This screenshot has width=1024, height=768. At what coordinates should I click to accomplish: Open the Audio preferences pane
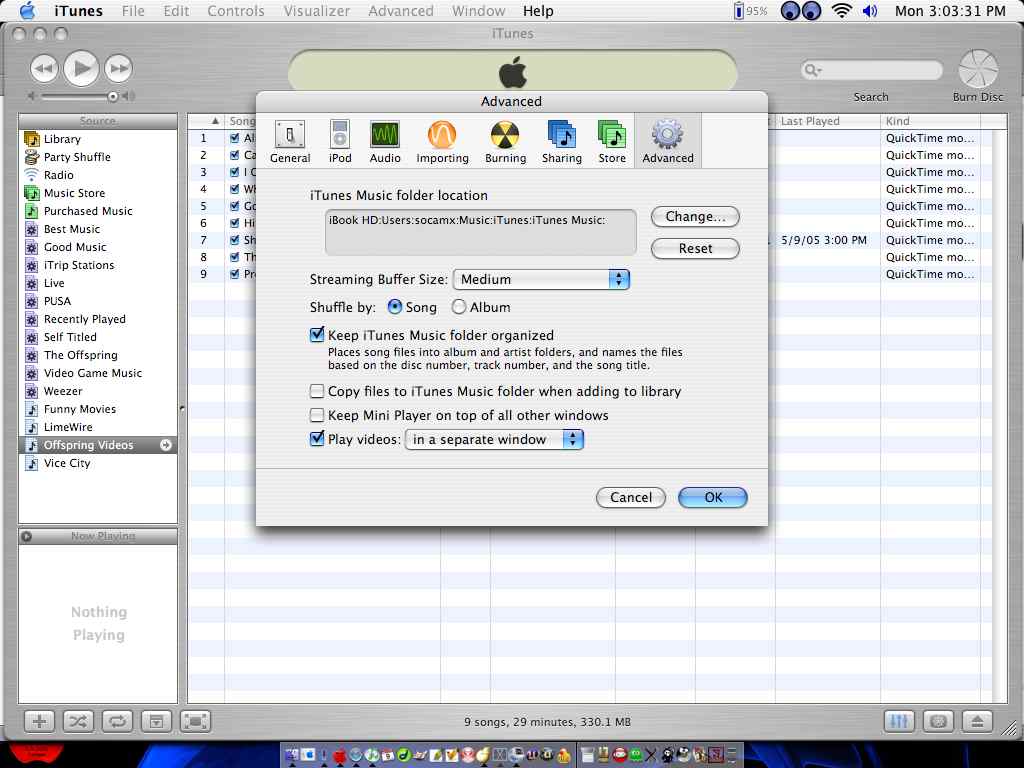385,142
